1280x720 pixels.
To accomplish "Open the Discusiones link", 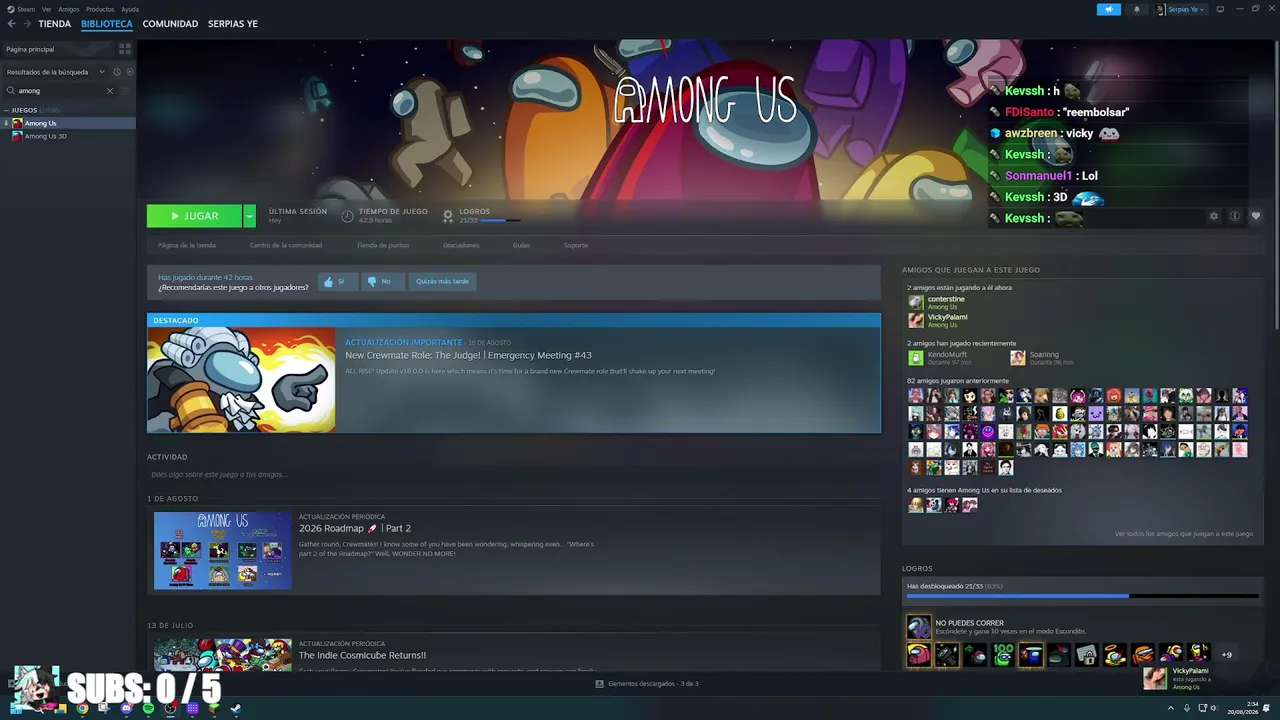I will (461, 245).
